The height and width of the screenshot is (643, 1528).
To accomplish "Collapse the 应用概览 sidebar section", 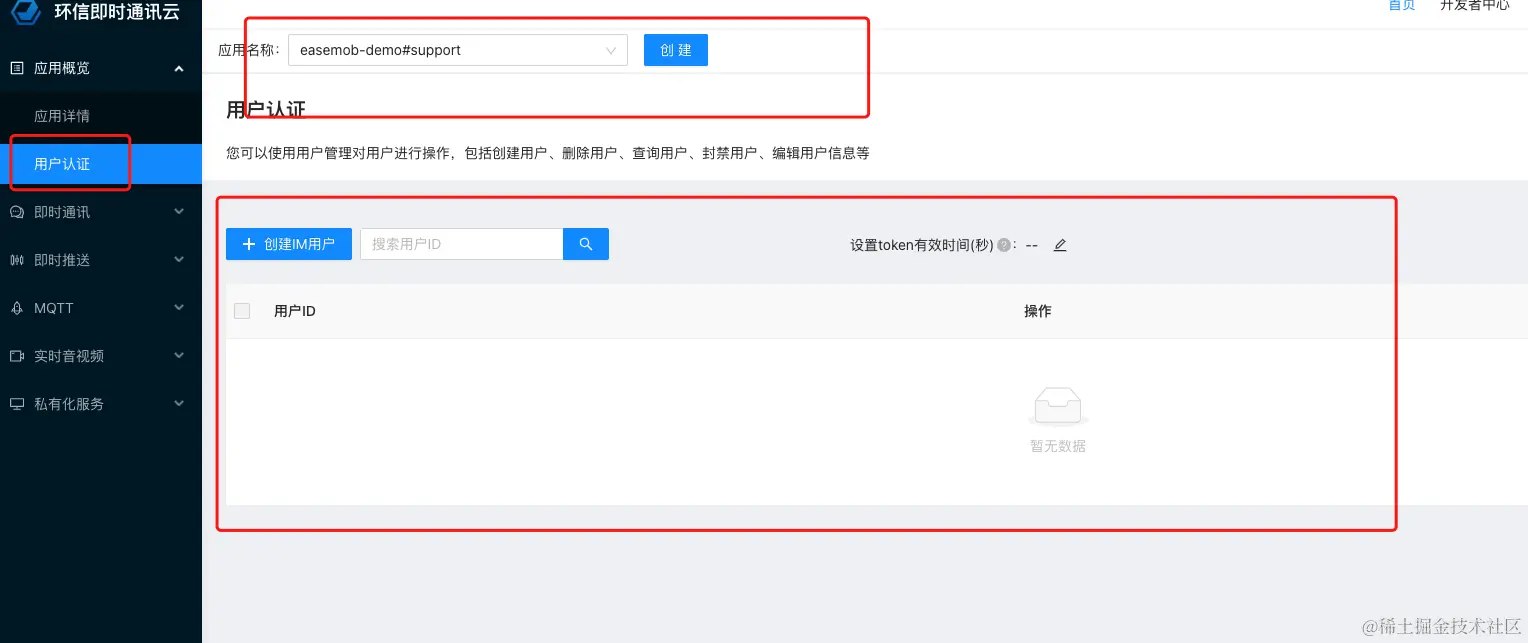I will (178, 68).
